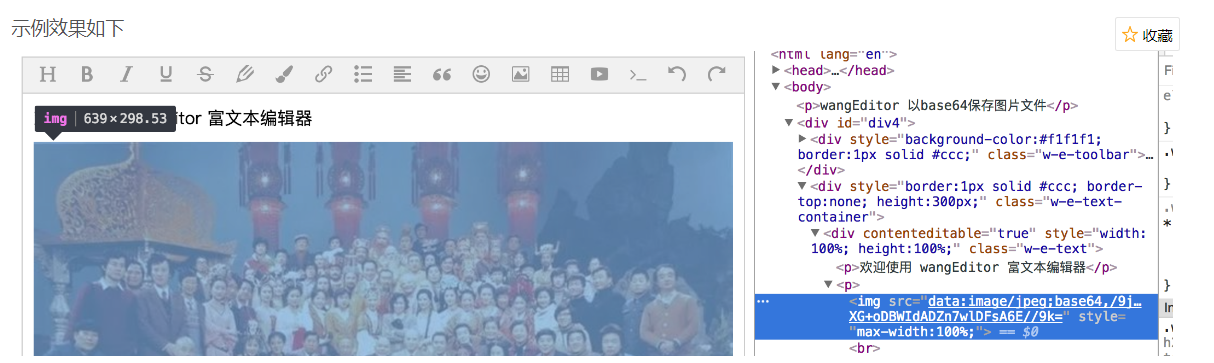Screen dimensions: 1214x363
Task: Insert a hyperlink with link icon
Action: (x=323, y=74)
